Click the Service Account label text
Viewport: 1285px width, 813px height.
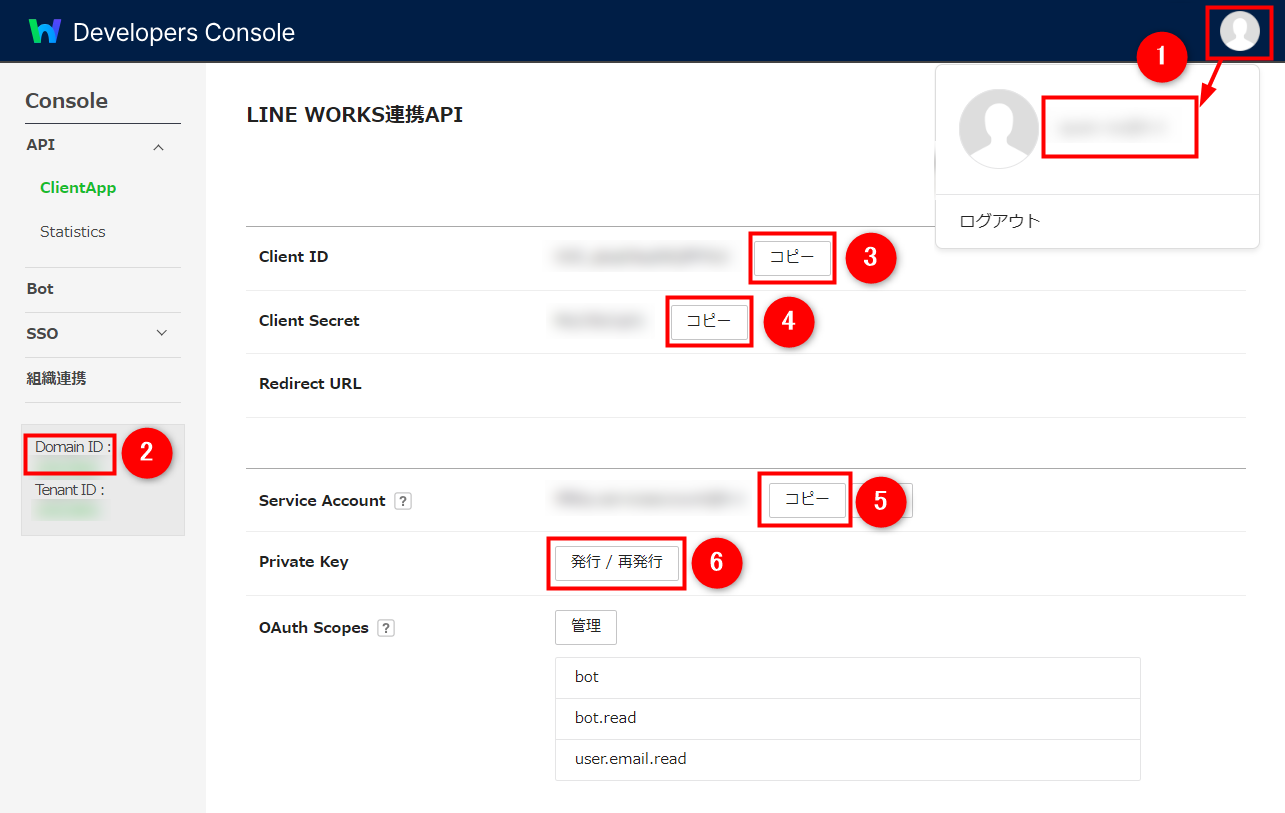click(322, 501)
